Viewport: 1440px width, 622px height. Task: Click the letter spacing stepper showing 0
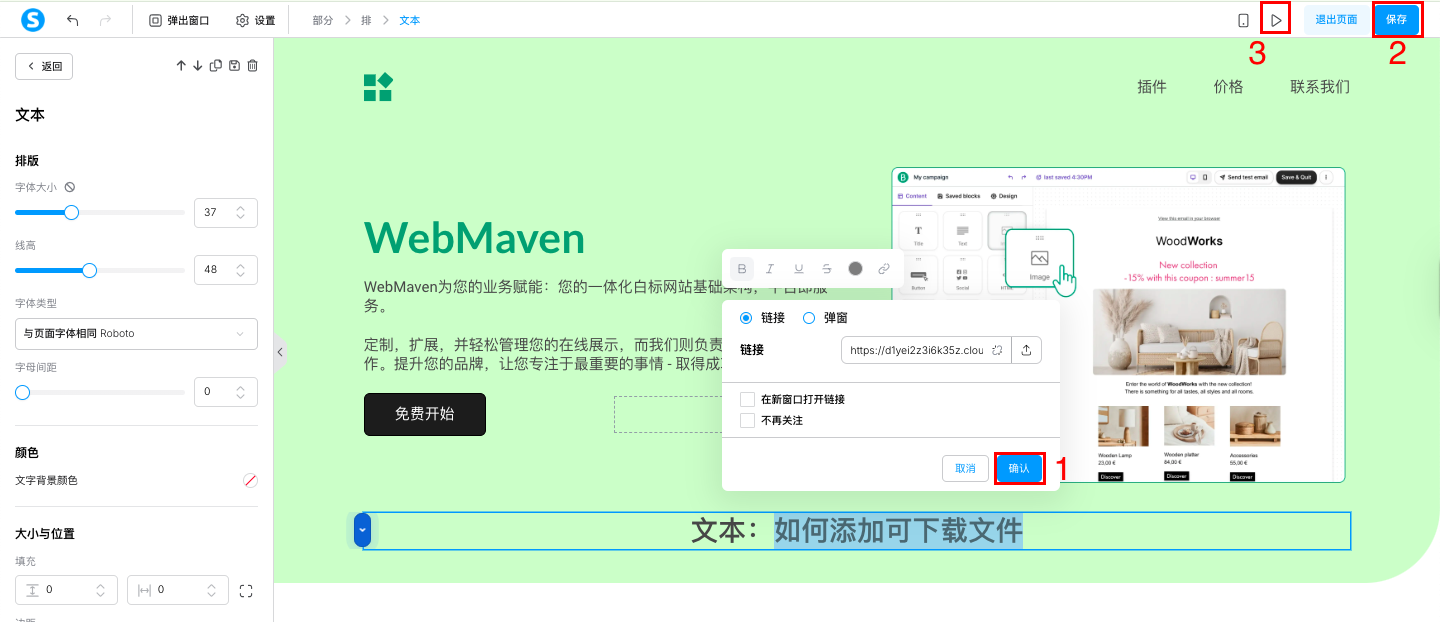click(226, 392)
